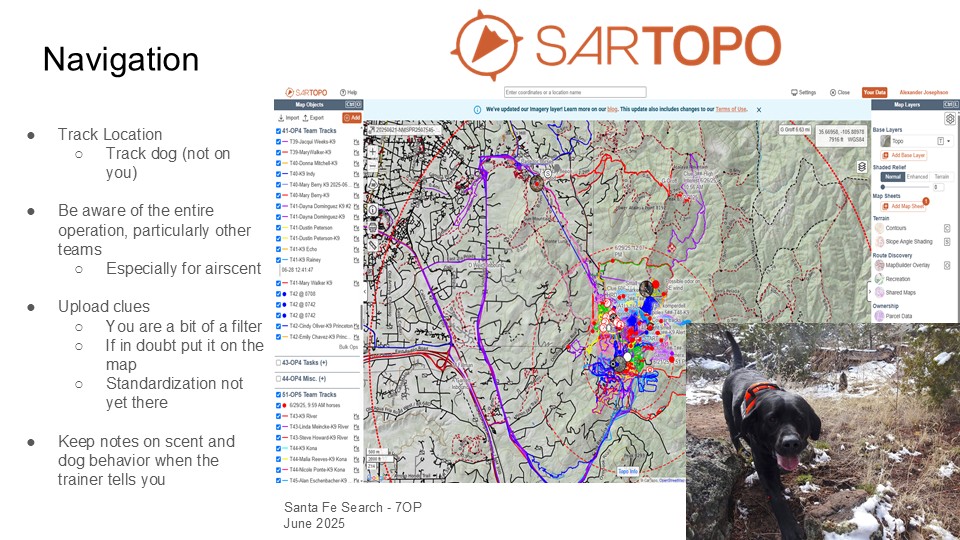
Task: Click Add Map Sheet button
Action: click(x=904, y=206)
